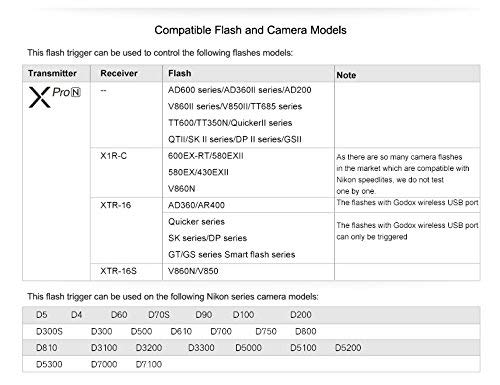Click the XPro N transmitter logo

[x=55, y=97]
